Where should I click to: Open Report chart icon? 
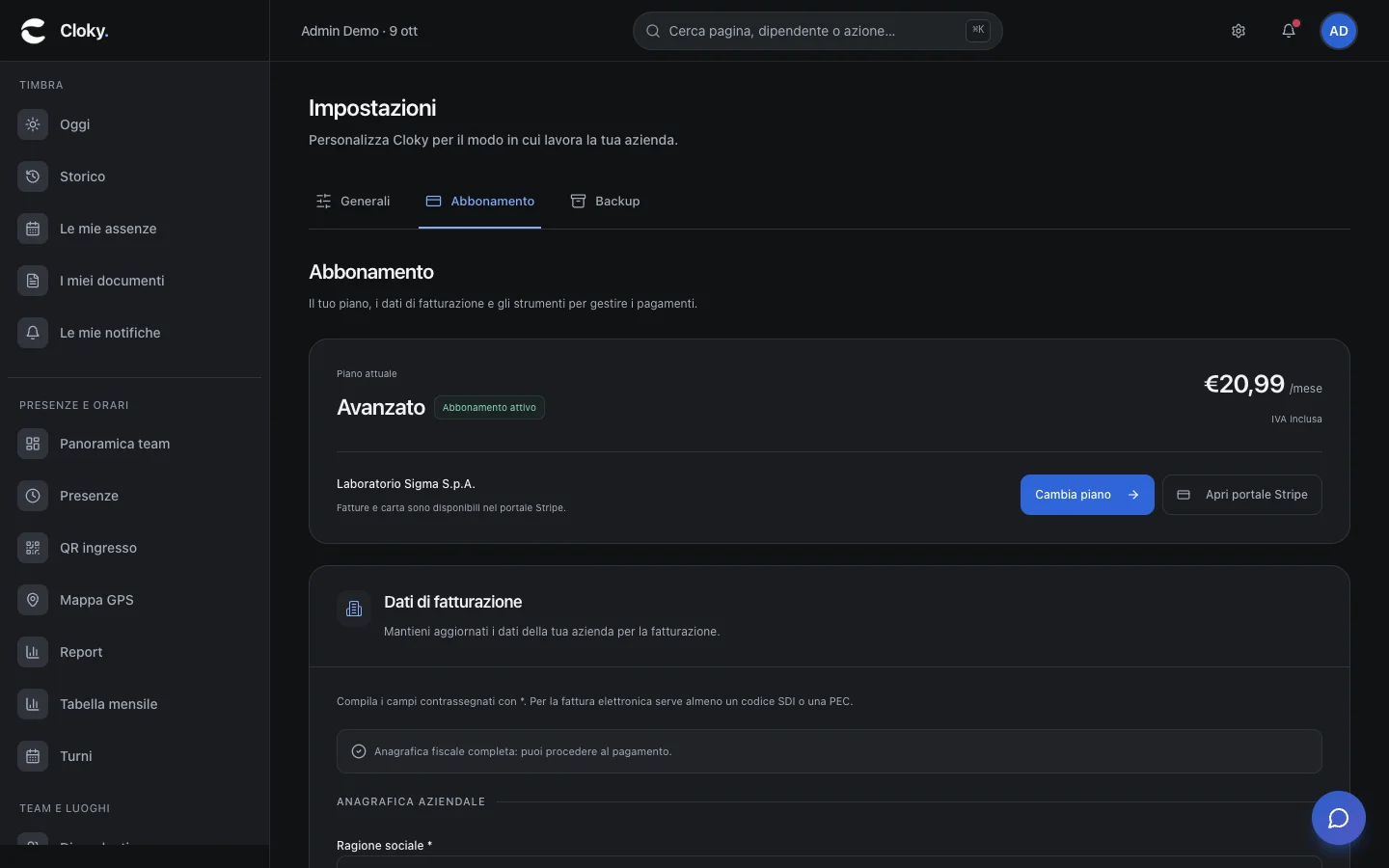click(33, 652)
